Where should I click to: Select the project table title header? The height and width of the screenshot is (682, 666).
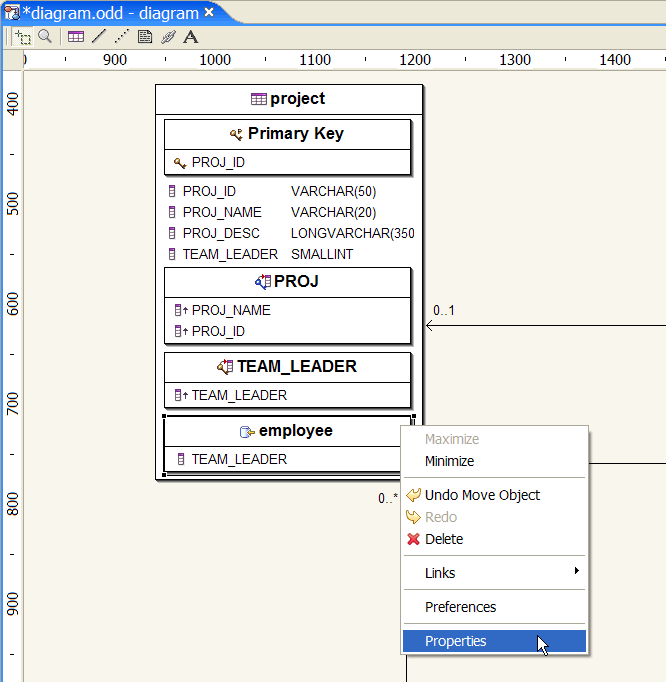click(x=288, y=99)
